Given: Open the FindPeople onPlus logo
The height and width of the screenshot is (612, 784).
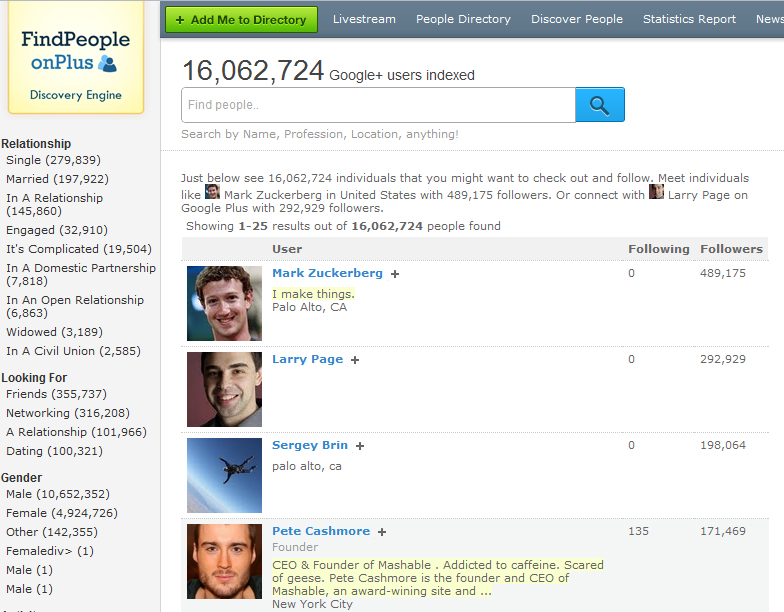Looking at the screenshot, I should (x=76, y=57).
